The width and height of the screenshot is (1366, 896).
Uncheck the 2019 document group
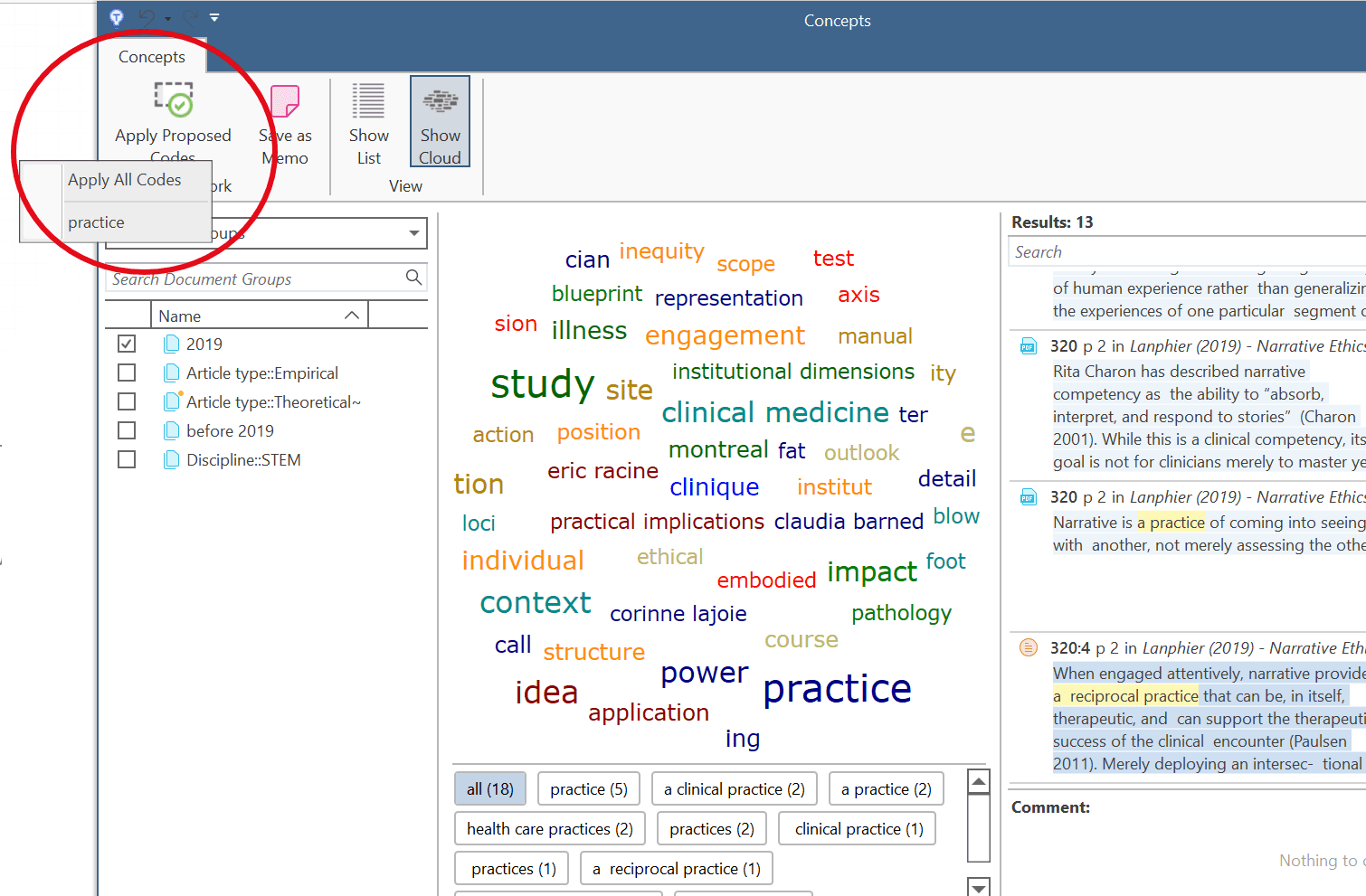[127, 344]
